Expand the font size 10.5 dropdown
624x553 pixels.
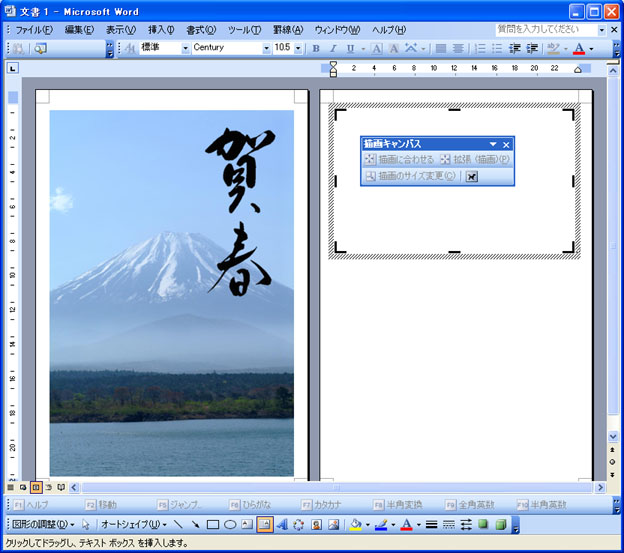coord(297,48)
